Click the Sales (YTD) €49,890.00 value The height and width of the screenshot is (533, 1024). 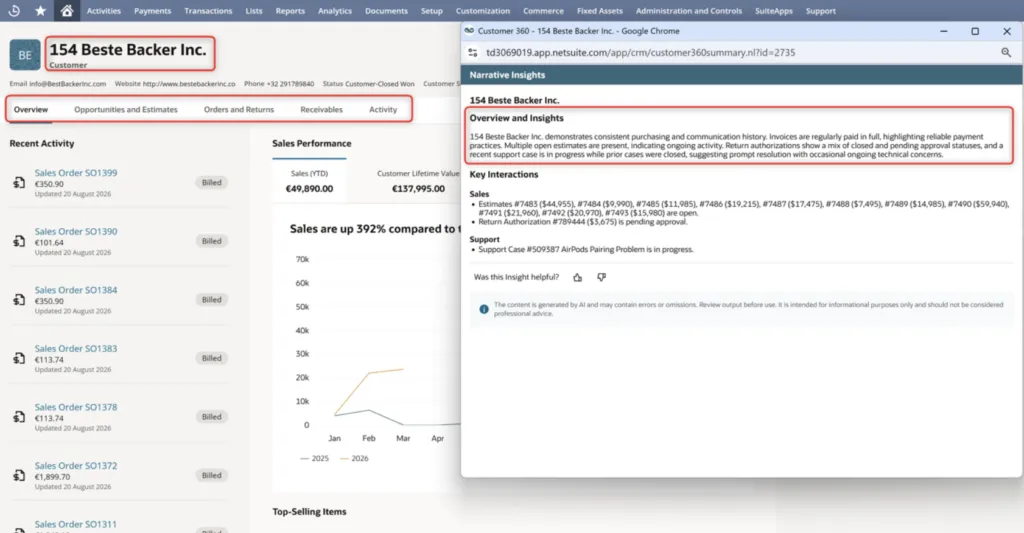point(309,189)
